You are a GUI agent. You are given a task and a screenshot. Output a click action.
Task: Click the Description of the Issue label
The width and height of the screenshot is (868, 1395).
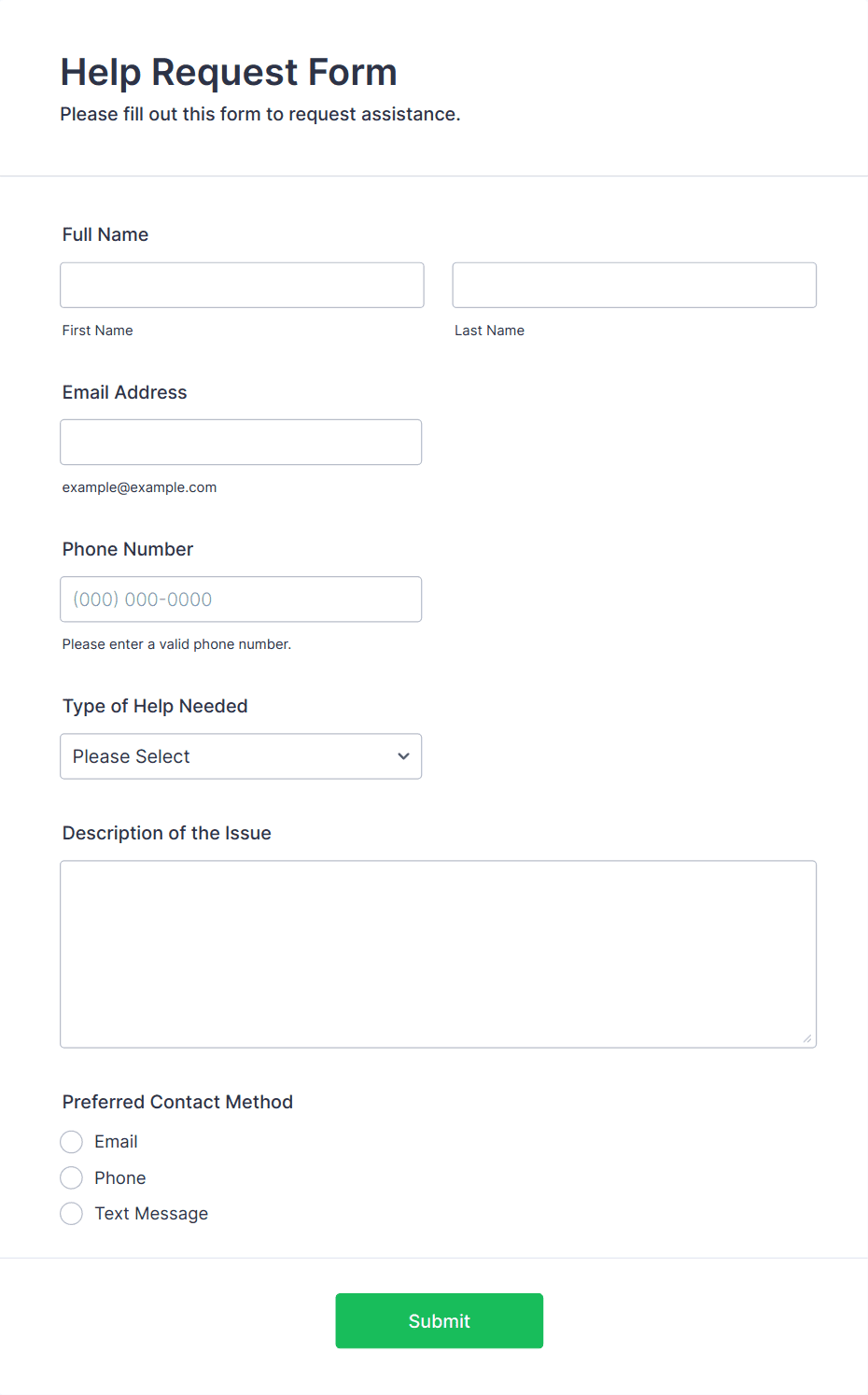click(167, 833)
